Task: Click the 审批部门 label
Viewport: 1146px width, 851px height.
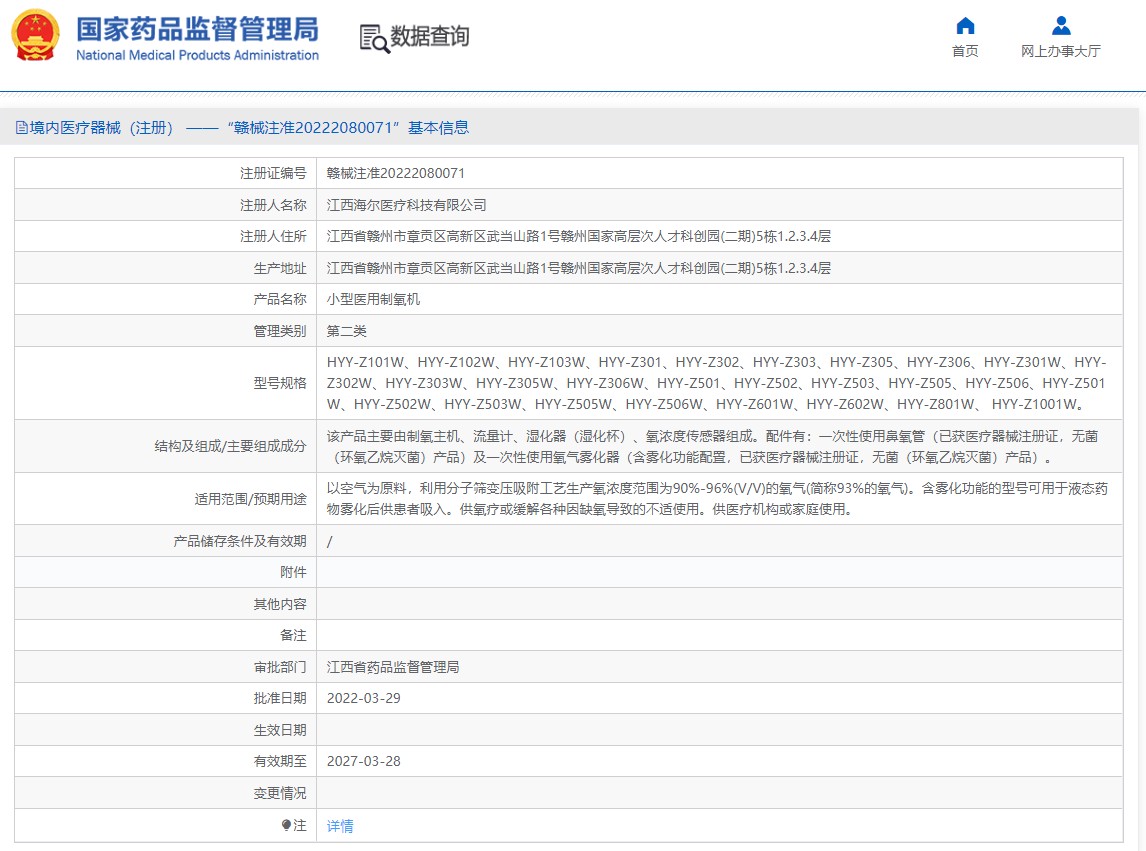Action: 280,667
